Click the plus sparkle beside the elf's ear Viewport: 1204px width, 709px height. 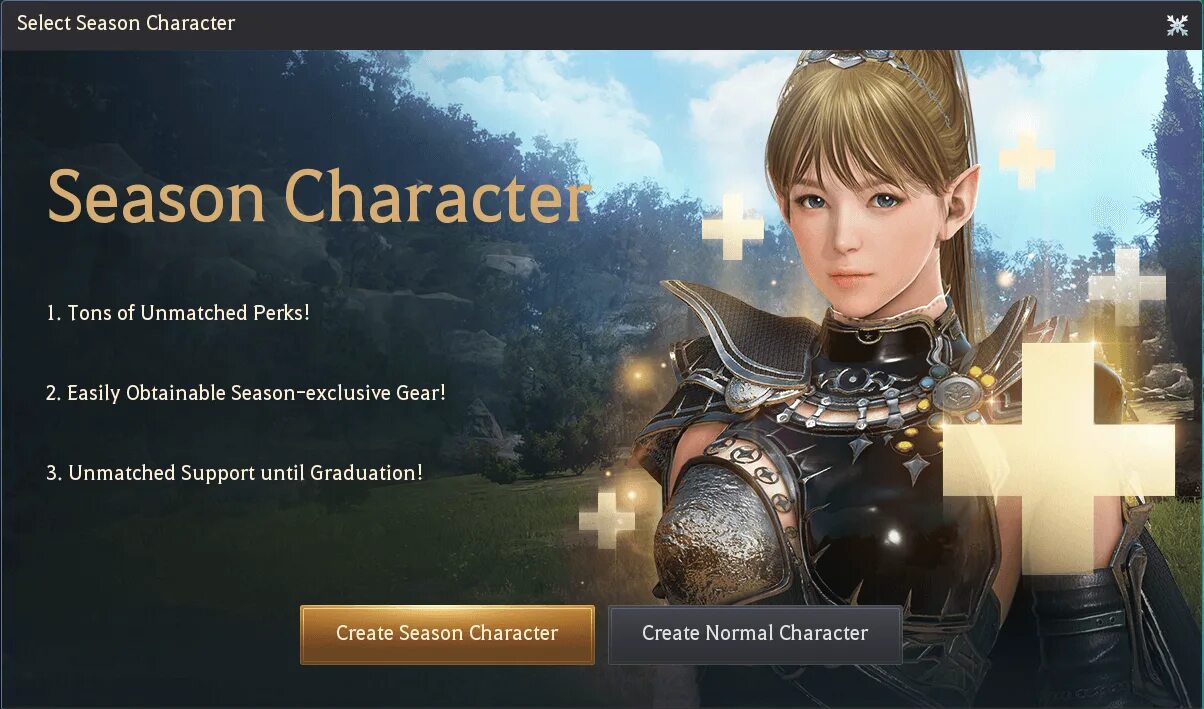[733, 227]
